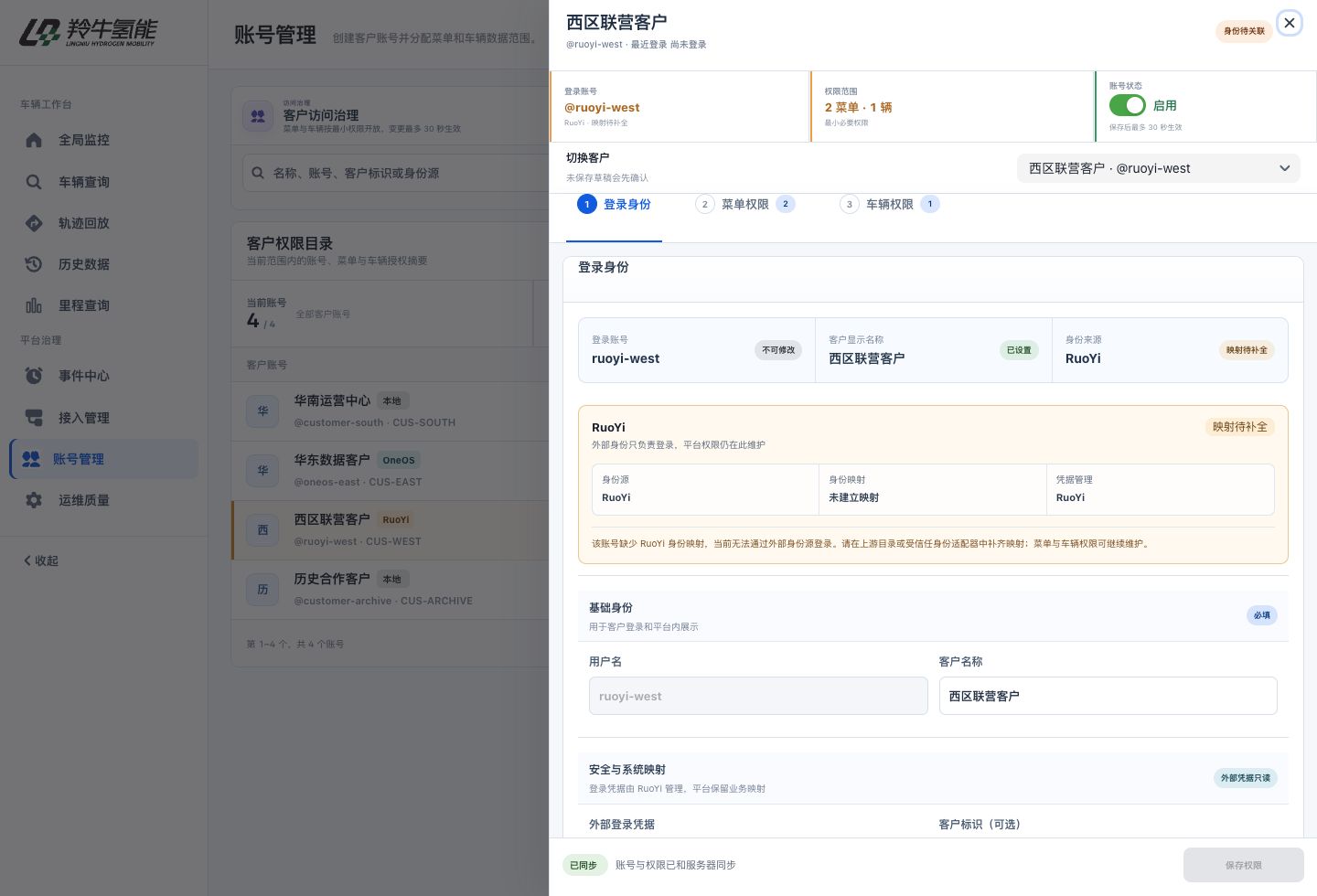Click the 客户名称 input field
1317x896 pixels.
click(x=1108, y=696)
